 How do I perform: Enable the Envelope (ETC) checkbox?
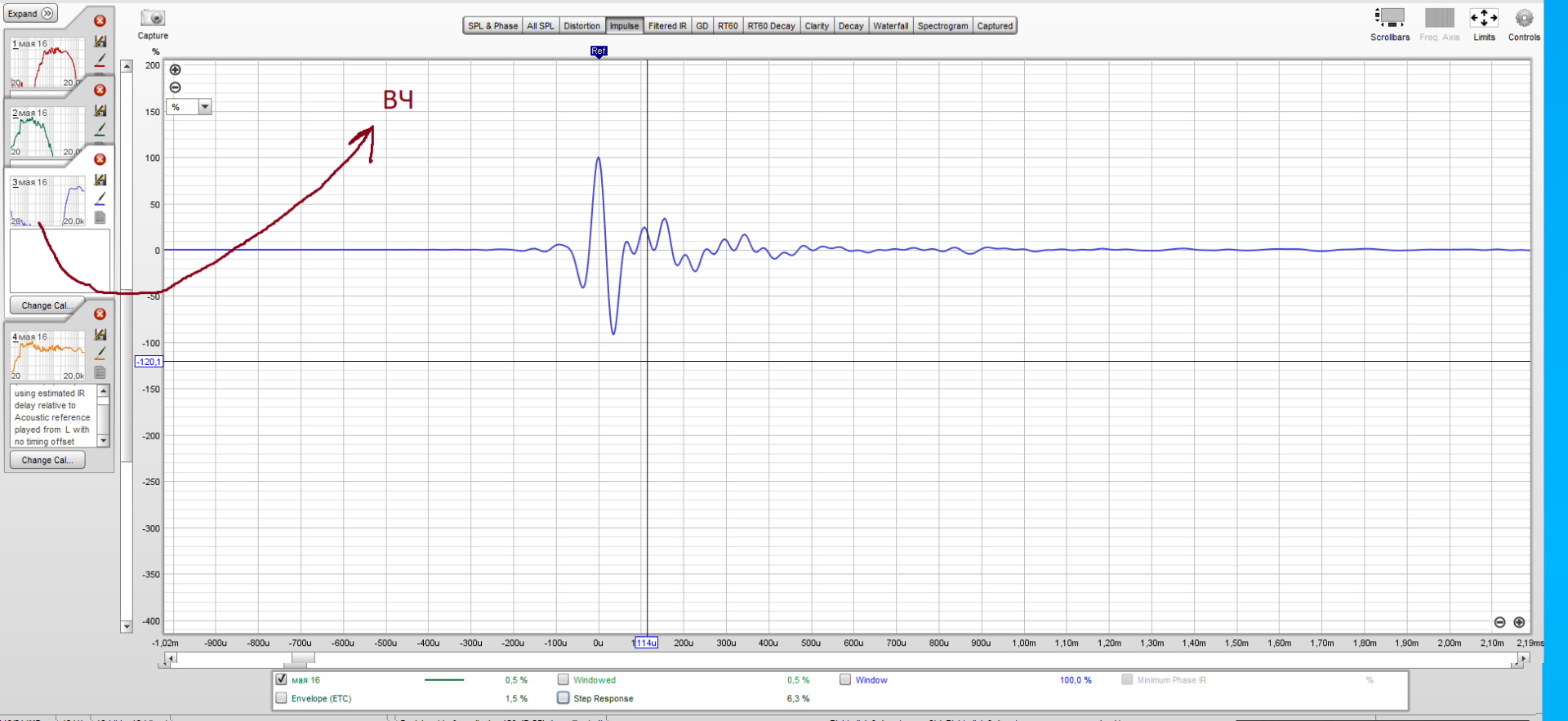(x=282, y=698)
